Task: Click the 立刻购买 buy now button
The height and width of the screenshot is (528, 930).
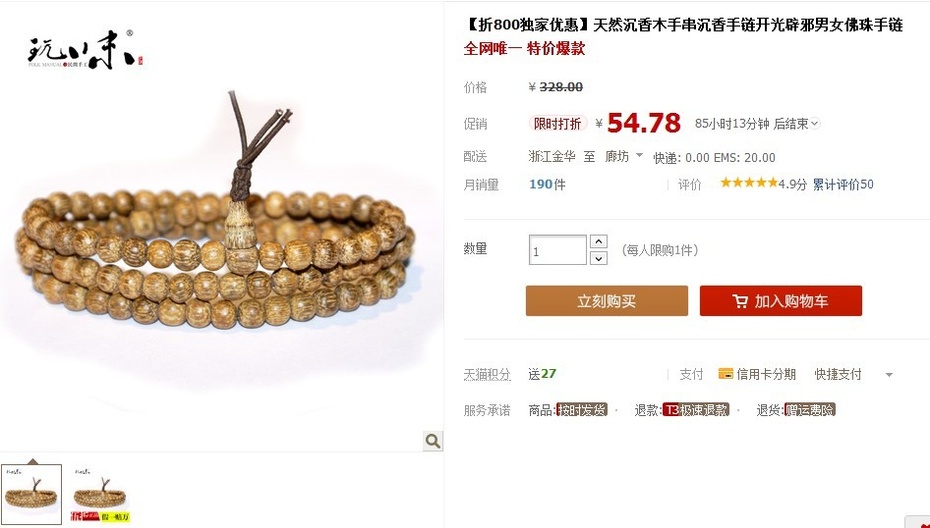Action: coord(607,301)
